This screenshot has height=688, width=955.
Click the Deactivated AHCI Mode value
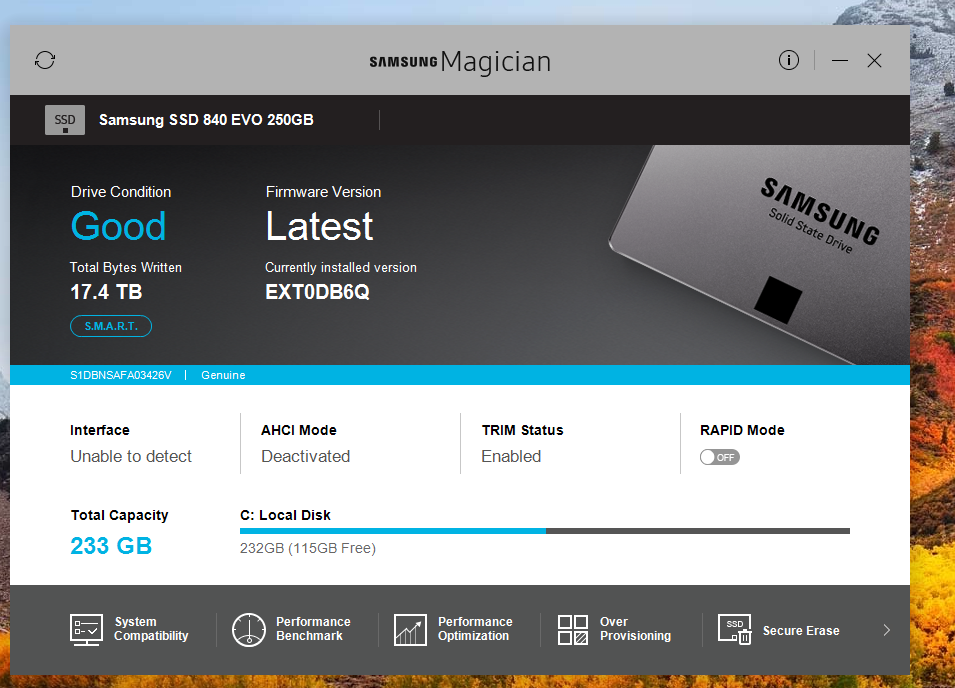(x=306, y=456)
